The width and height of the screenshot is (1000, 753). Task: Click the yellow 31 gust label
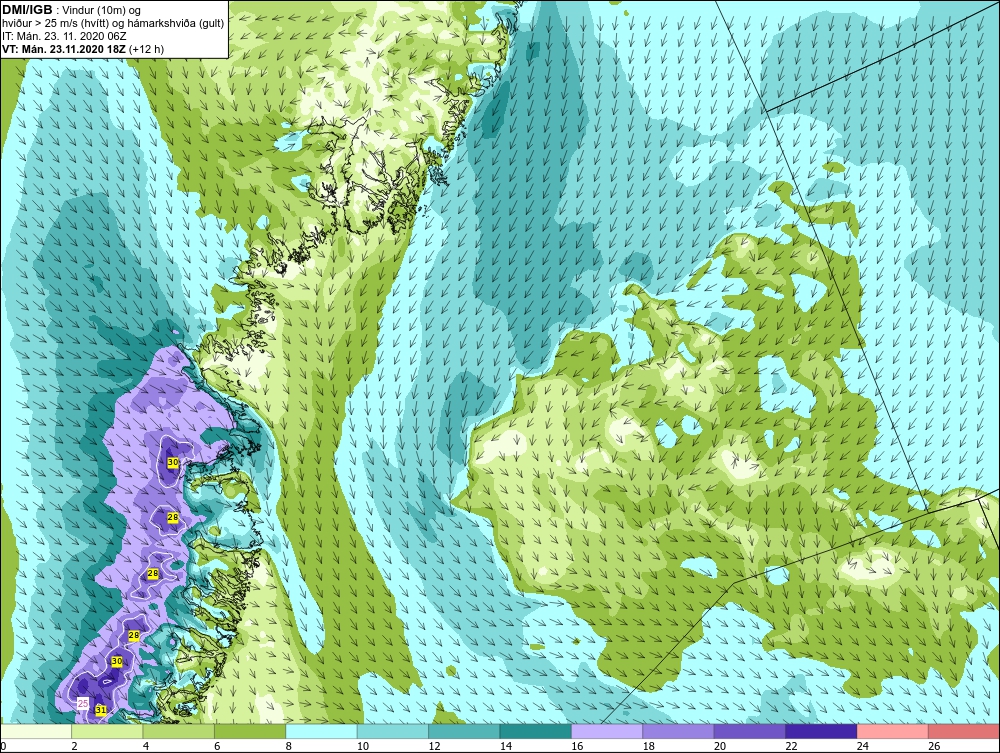[x=100, y=710]
